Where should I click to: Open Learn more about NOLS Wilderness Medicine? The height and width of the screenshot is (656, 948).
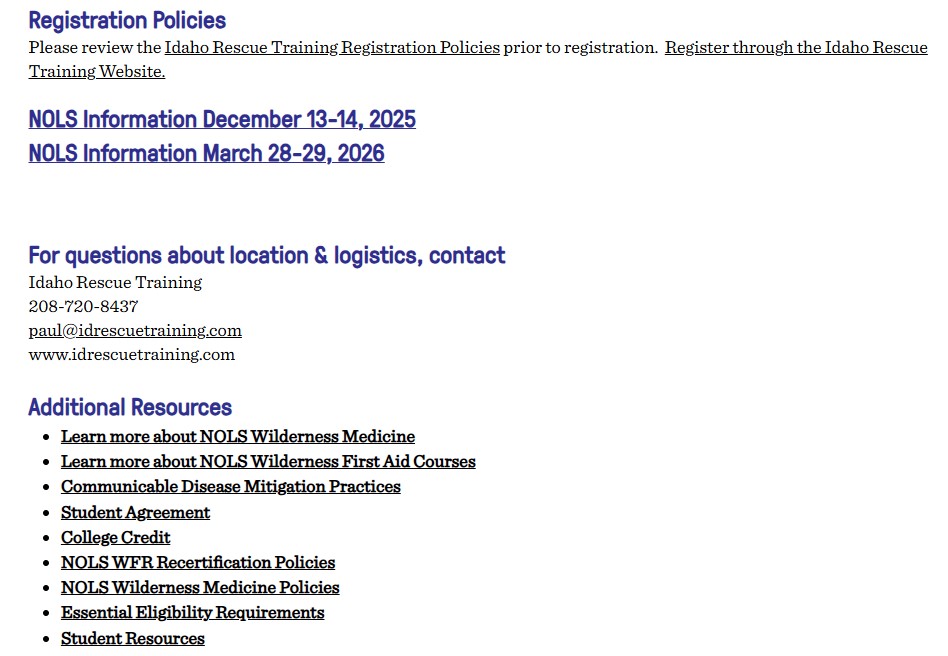(238, 437)
